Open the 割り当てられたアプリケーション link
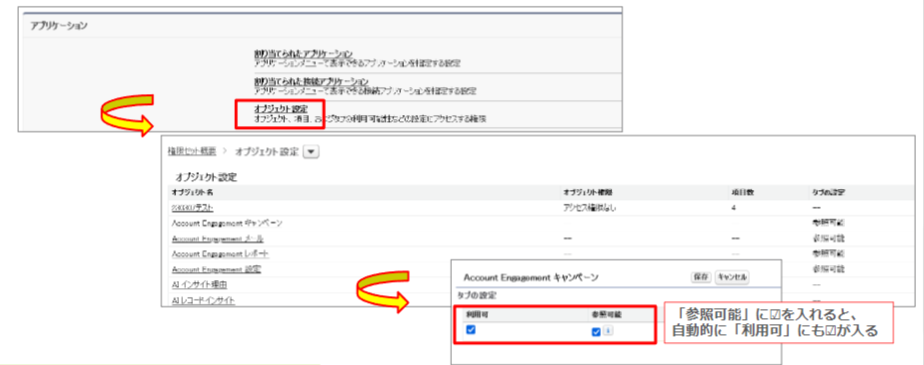 click(x=303, y=54)
